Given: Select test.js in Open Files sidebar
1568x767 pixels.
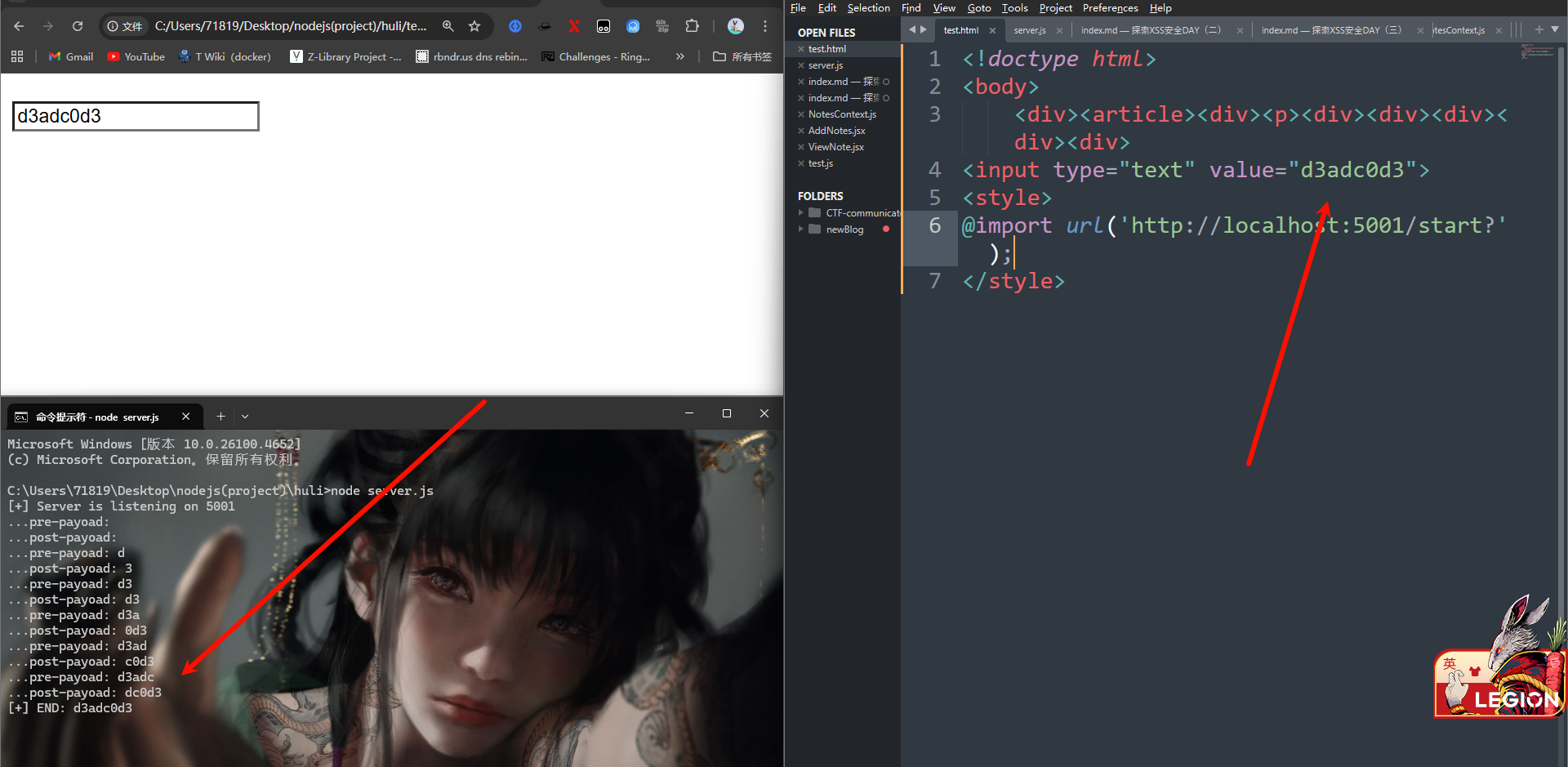Looking at the screenshot, I should [821, 163].
